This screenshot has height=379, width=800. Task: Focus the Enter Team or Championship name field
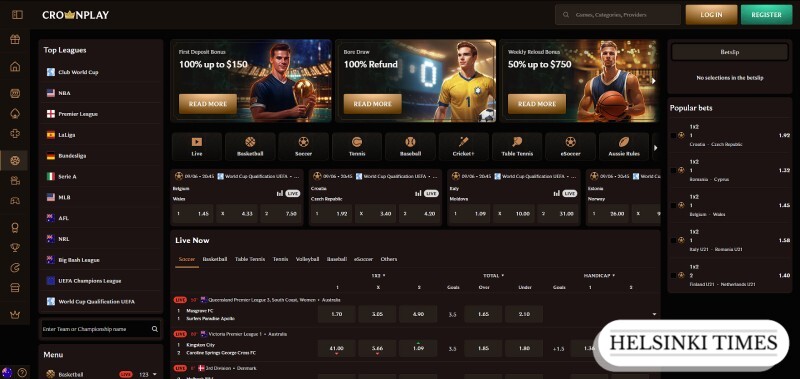[x=101, y=330]
